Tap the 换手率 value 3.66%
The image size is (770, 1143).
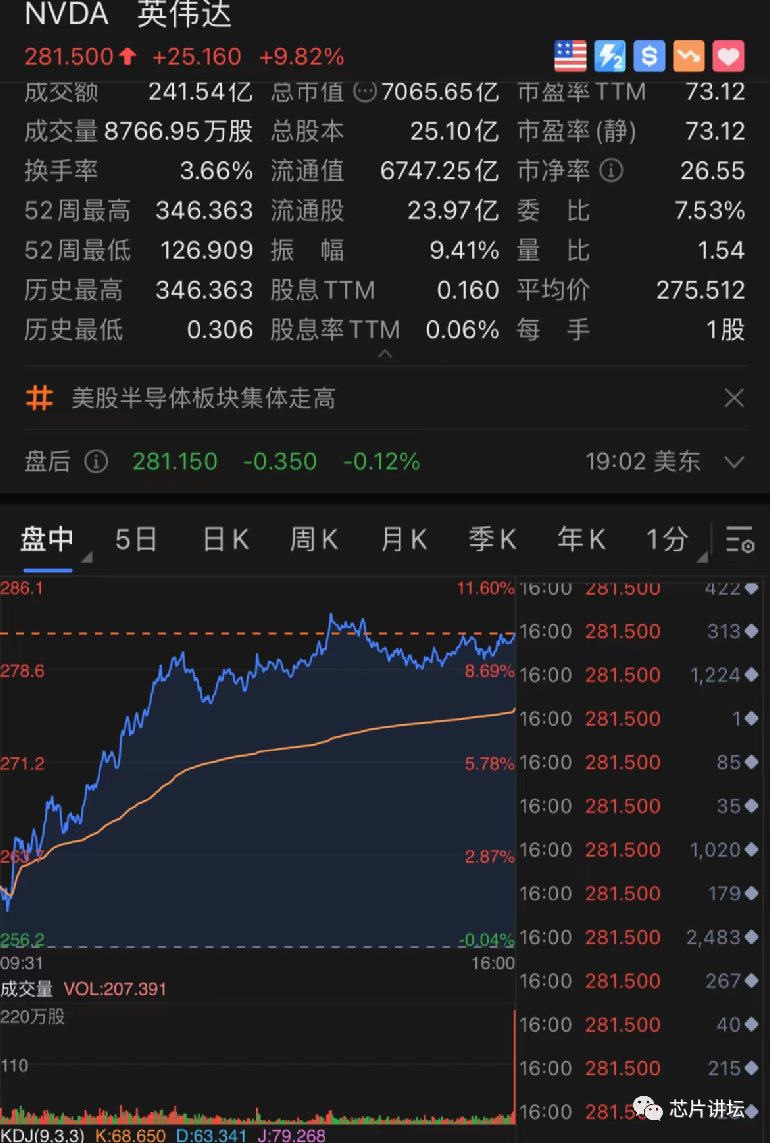tap(217, 171)
